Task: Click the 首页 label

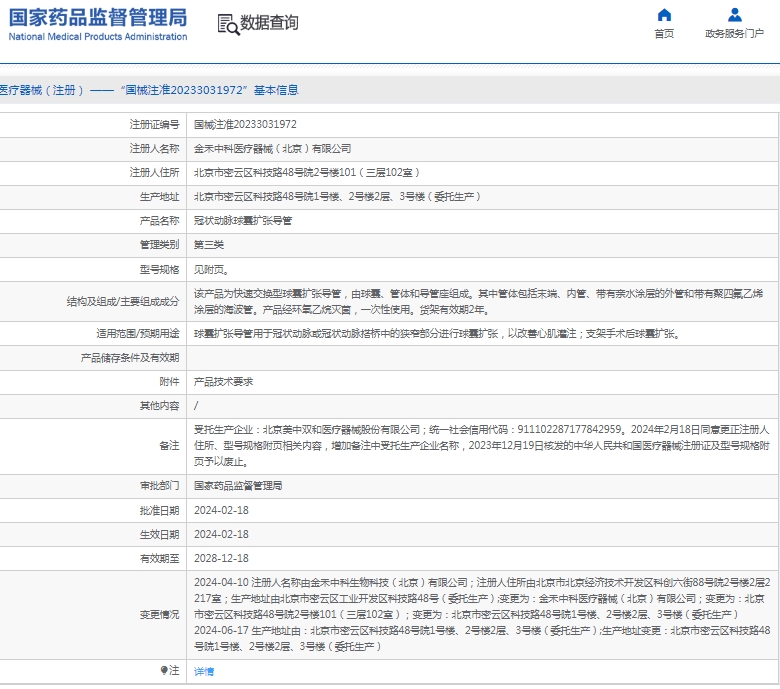Action: pyautogui.click(x=664, y=34)
